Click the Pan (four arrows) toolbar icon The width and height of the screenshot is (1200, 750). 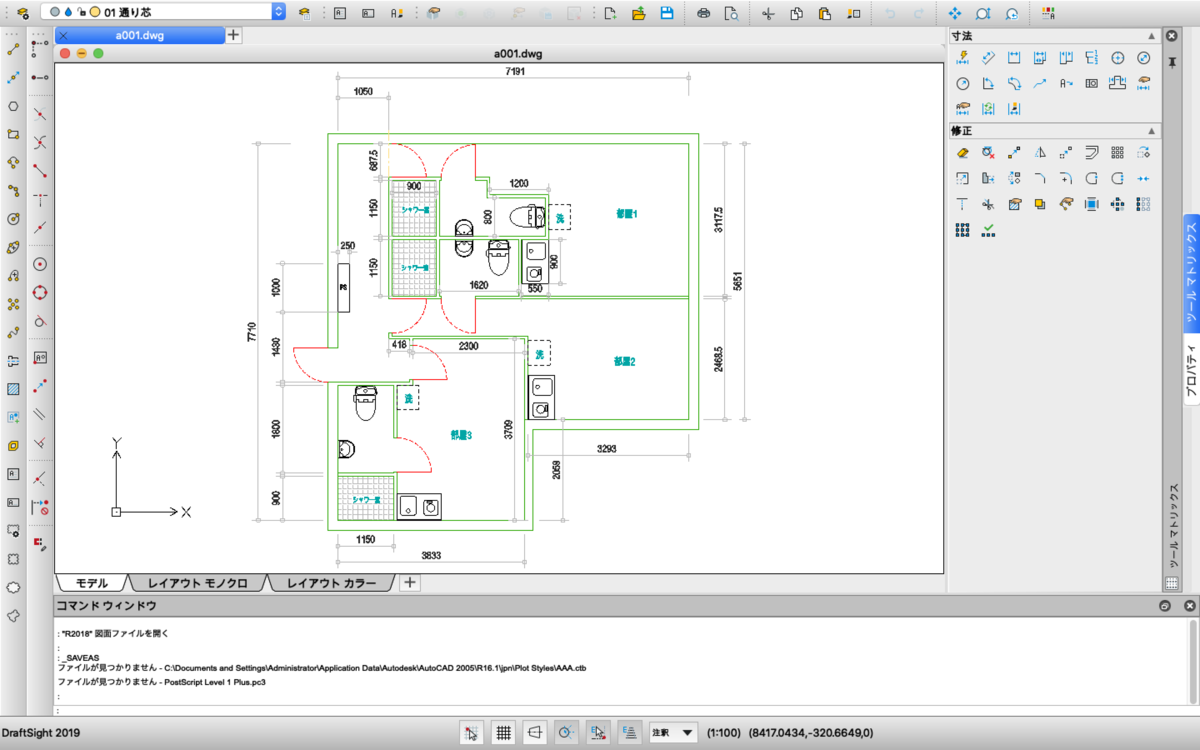pos(954,13)
